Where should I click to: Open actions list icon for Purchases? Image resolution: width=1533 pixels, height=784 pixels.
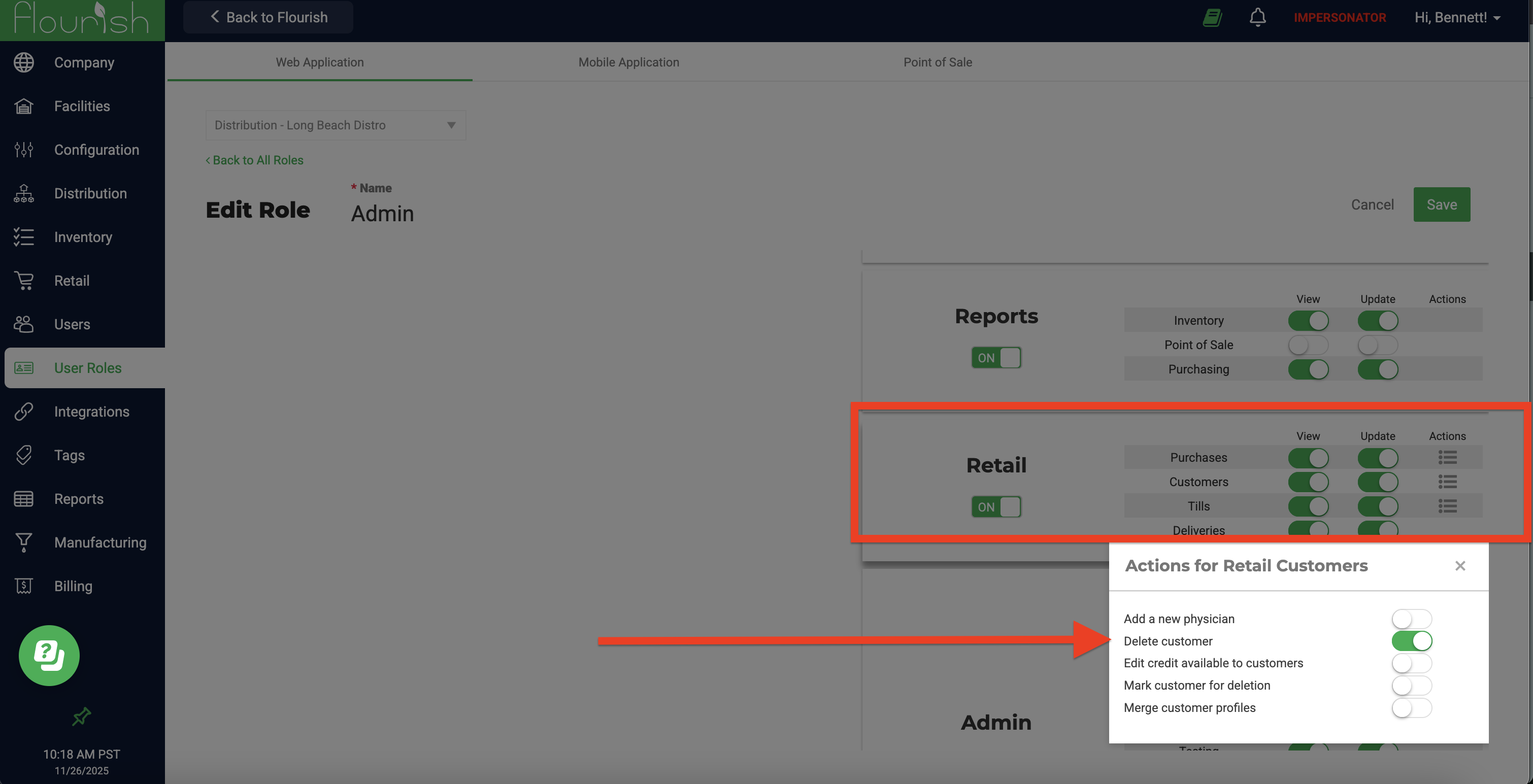(x=1447, y=457)
